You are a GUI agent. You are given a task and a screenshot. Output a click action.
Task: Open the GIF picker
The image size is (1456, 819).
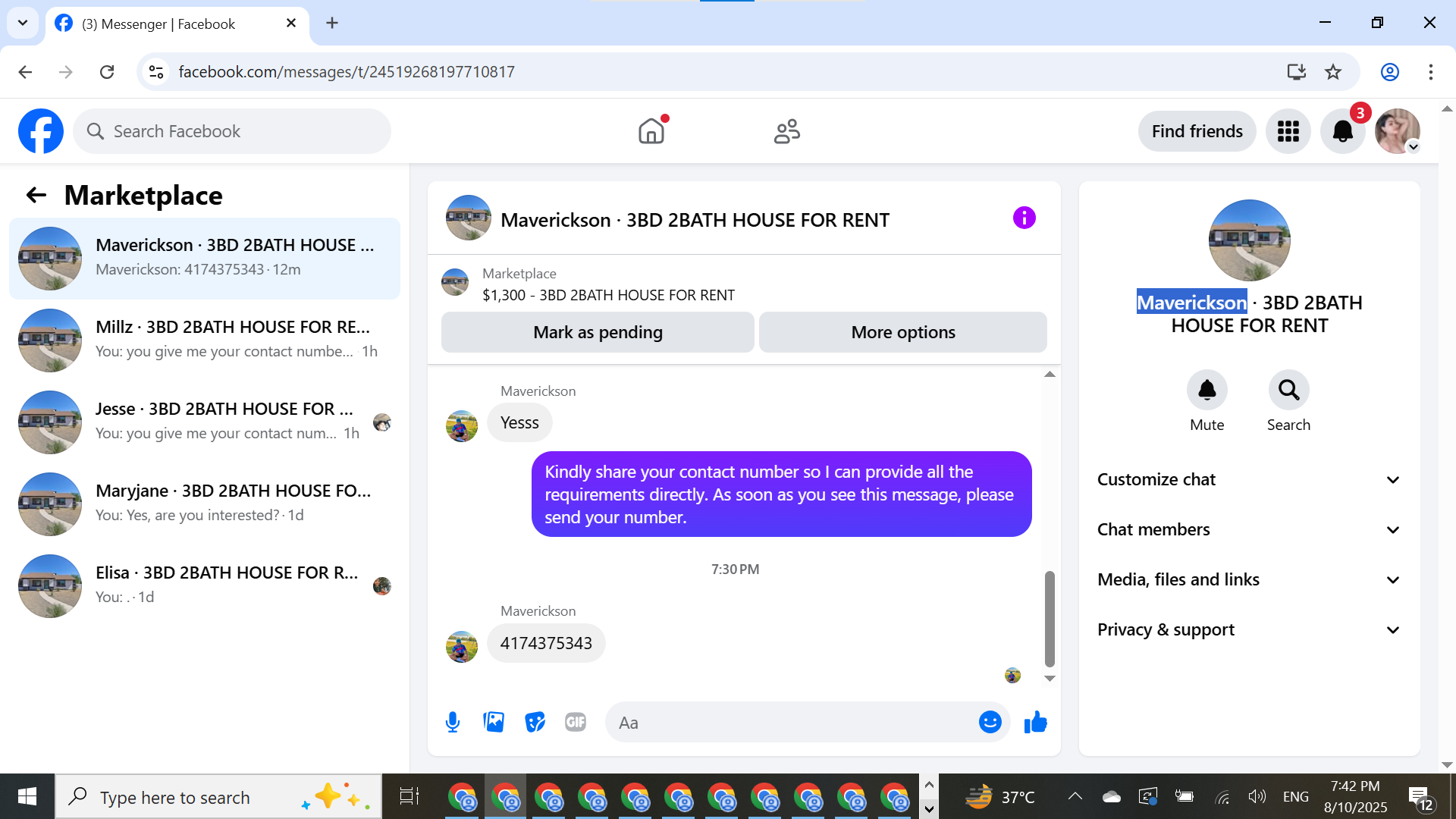coord(576,722)
